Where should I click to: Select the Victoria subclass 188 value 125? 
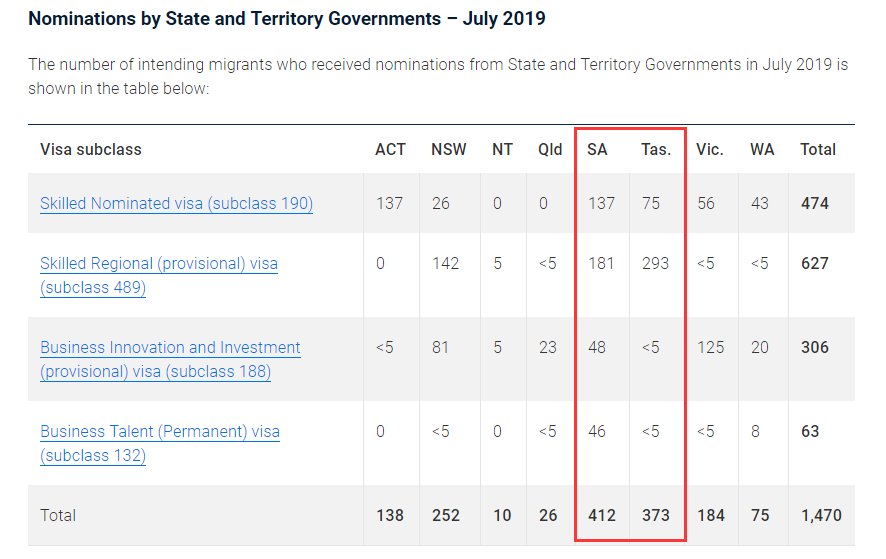pos(710,347)
